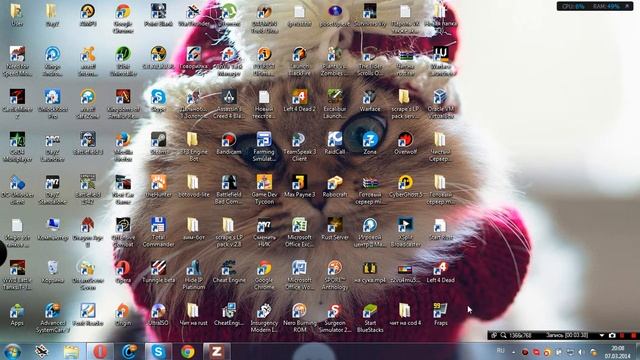640x360 pixels.
Task: Launch the Warface desktop shortcut
Action: point(370,100)
